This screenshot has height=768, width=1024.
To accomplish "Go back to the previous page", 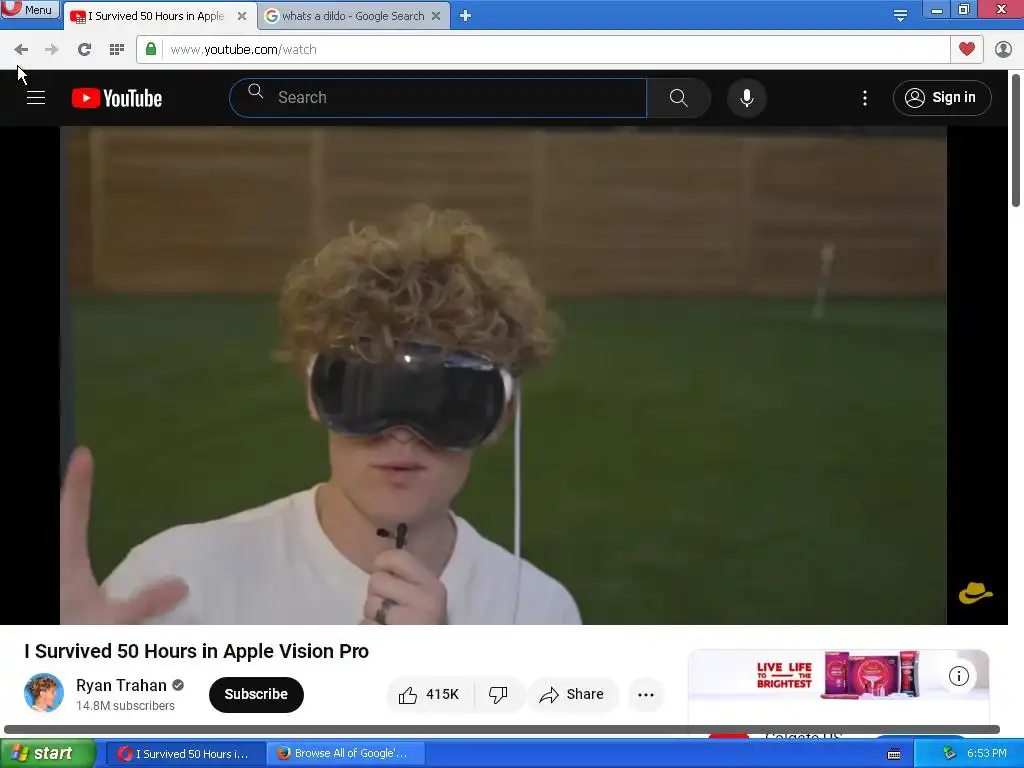I will 21,50.
